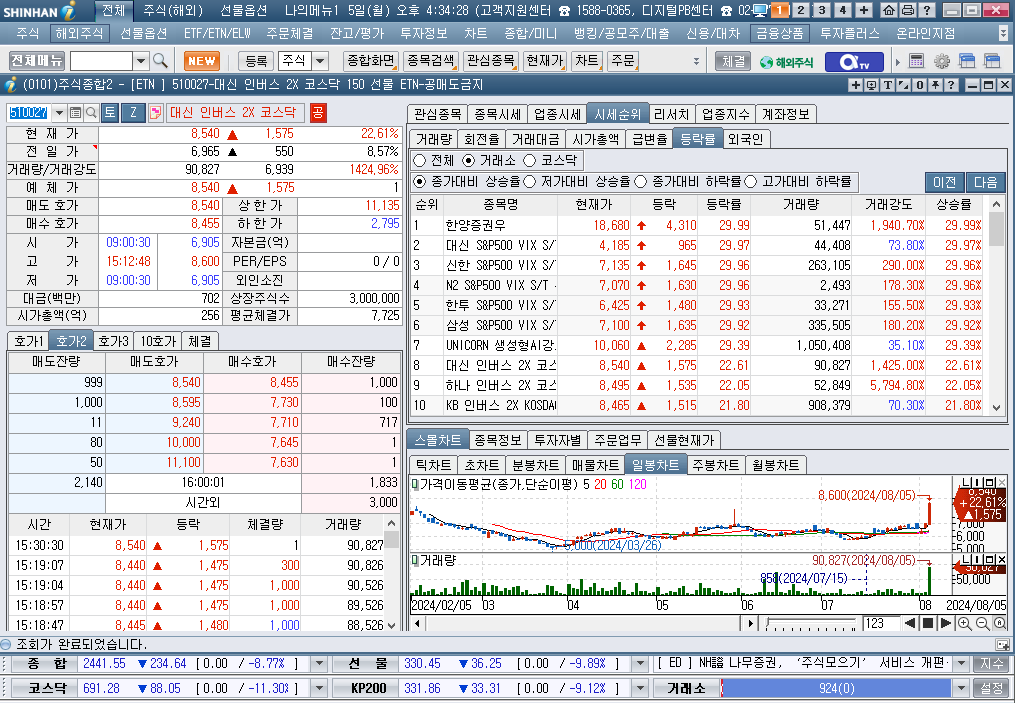Select the 거래소 radio button

click(469, 161)
